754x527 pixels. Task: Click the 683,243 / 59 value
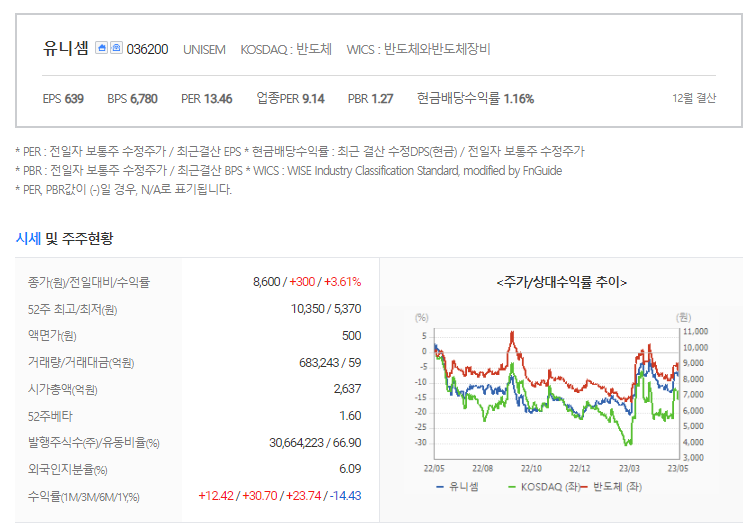[330, 363]
